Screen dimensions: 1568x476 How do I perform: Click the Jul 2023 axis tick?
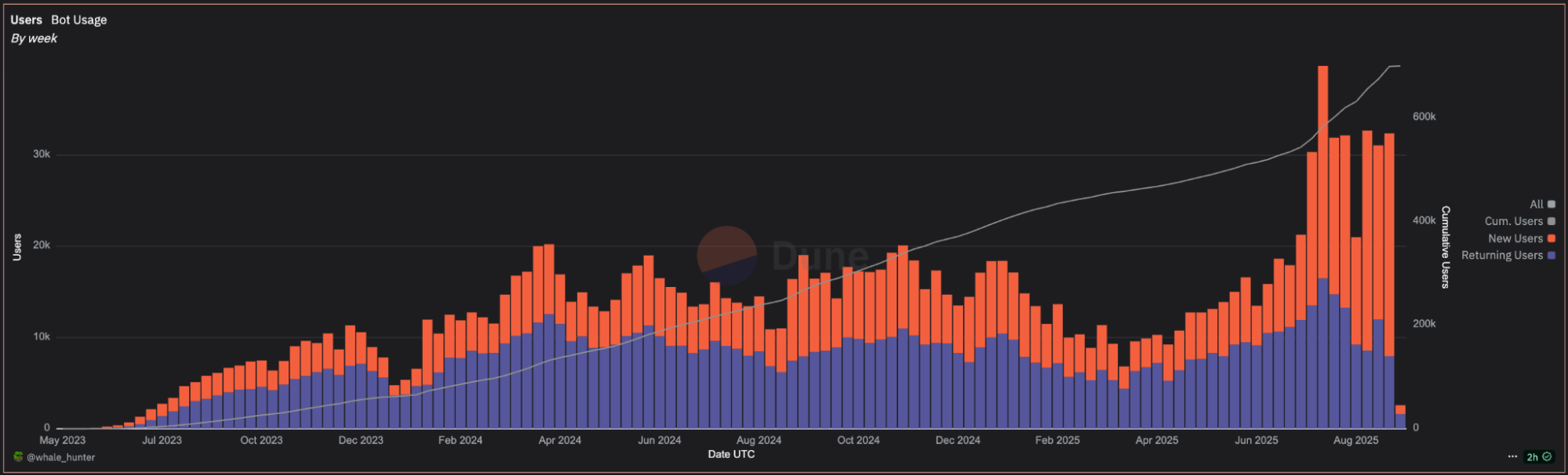tap(162, 440)
